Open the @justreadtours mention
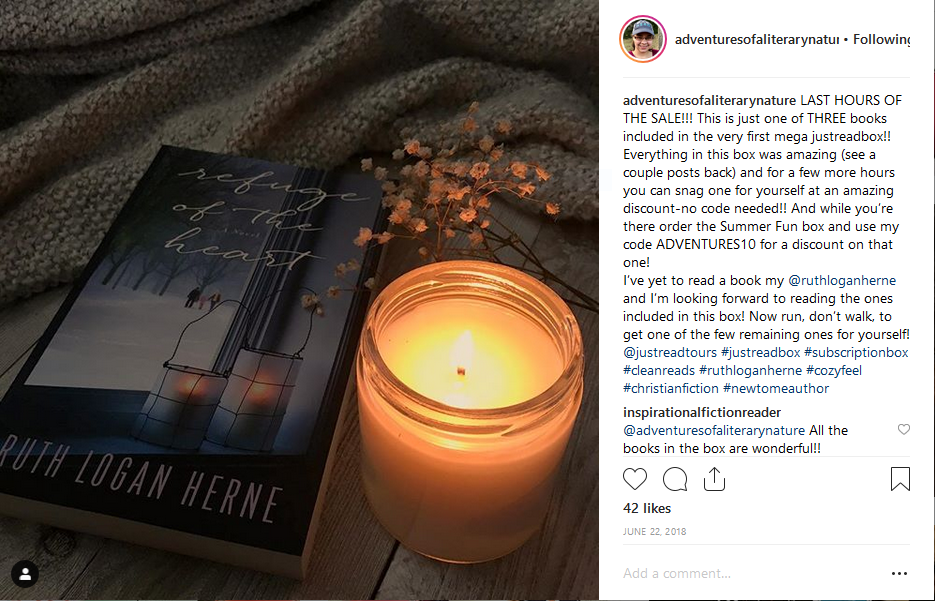The width and height of the screenshot is (935, 601). (670, 352)
